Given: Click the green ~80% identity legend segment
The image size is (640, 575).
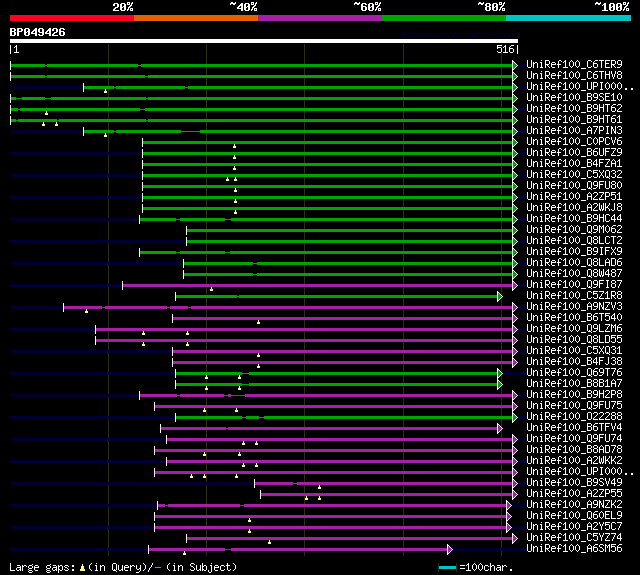Looking at the screenshot, I should pos(444,18).
